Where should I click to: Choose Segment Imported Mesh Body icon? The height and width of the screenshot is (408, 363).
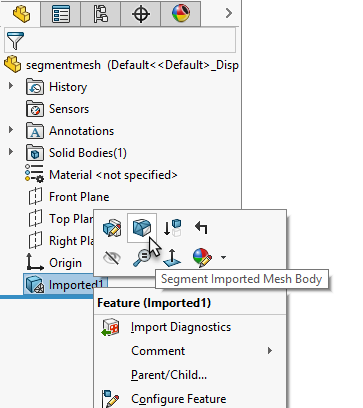[x=142, y=228]
